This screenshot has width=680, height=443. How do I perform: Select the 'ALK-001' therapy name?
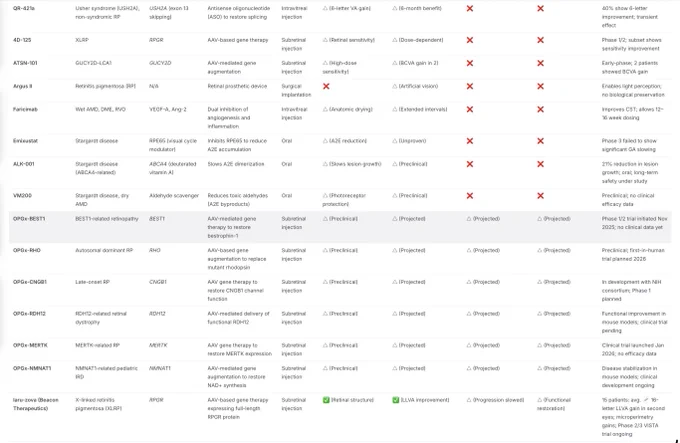coord(24,164)
